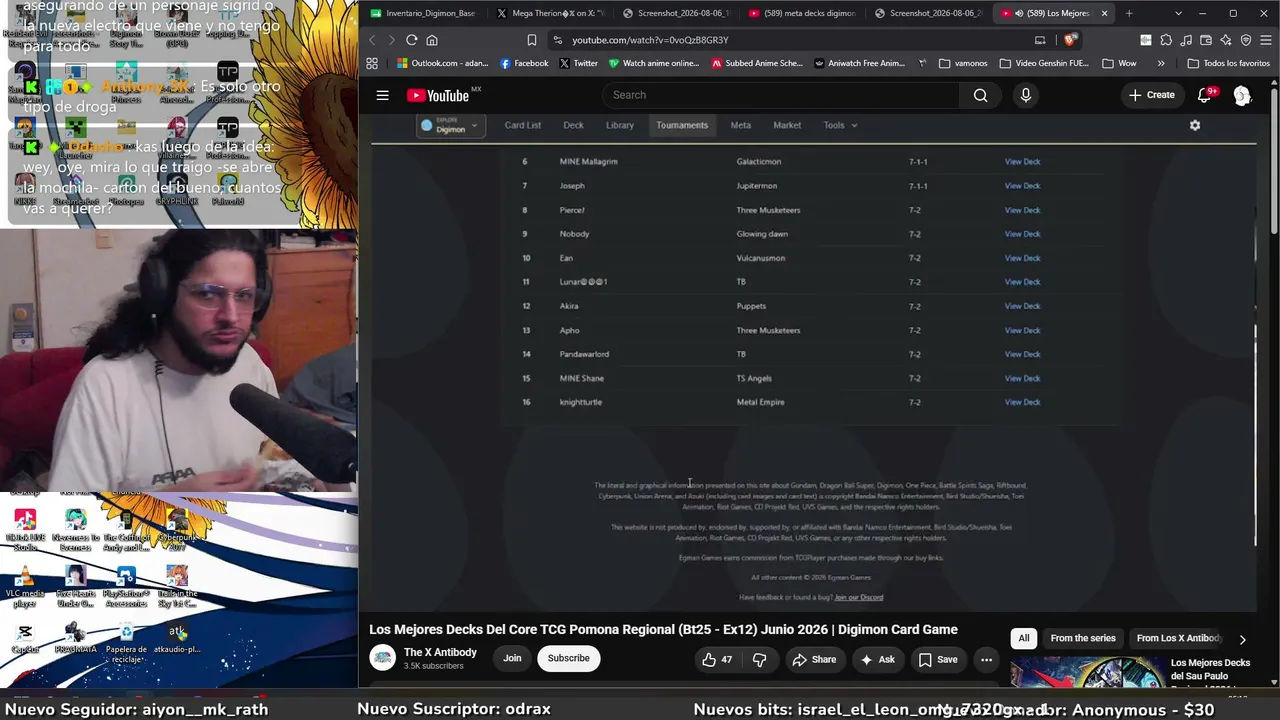
Task: Subscribe to The X Antibody channel
Action: coord(568,658)
